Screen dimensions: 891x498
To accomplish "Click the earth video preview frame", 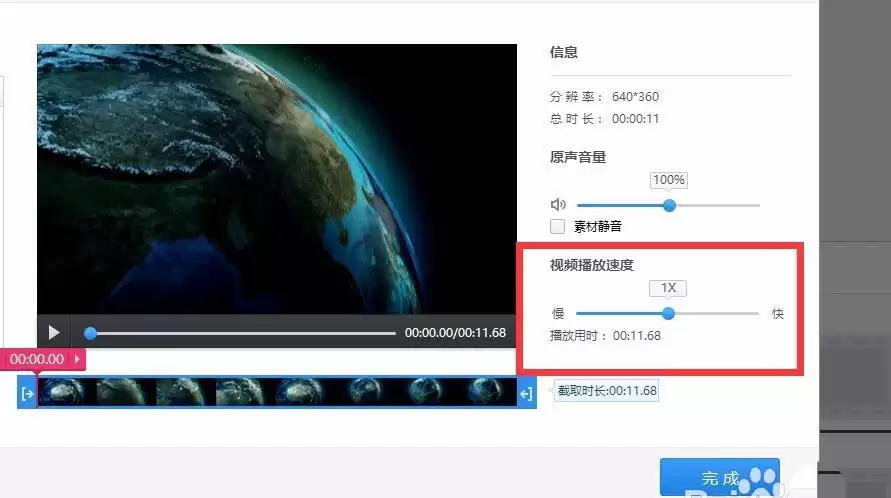I will [277, 179].
